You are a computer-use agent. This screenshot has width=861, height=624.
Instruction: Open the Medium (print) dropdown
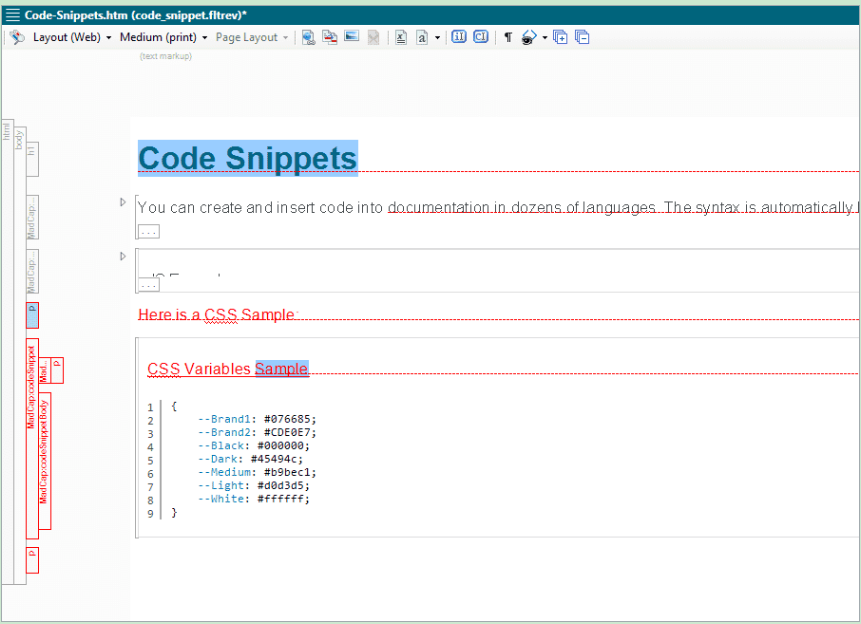click(164, 37)
